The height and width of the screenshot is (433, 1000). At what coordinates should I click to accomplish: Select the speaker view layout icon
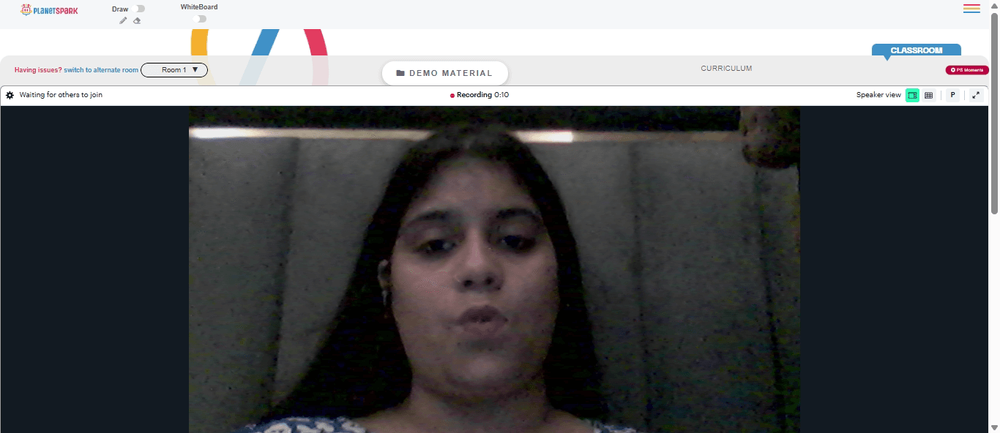coord(913,95)
